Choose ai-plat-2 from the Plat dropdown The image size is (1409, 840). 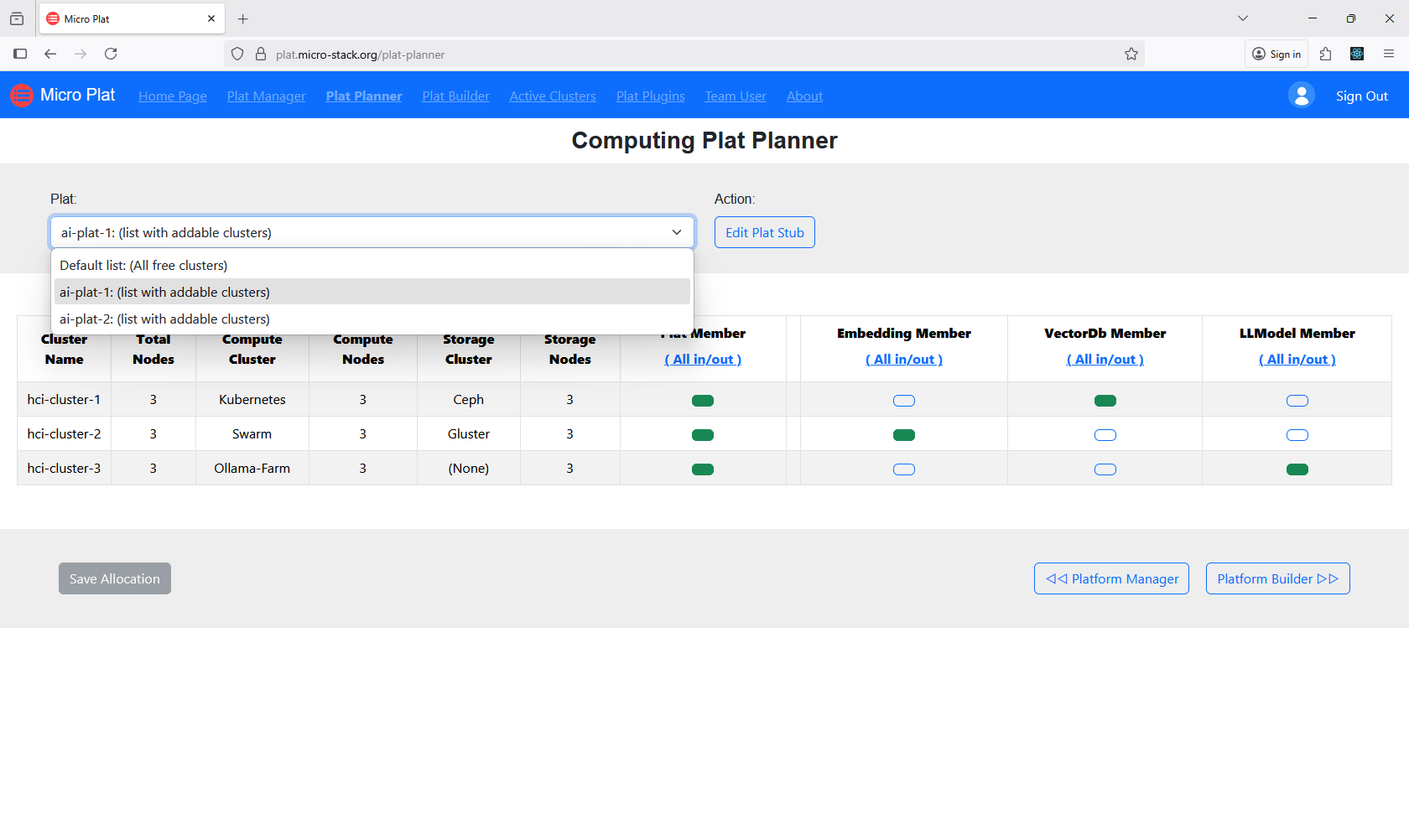pos(164,319)
